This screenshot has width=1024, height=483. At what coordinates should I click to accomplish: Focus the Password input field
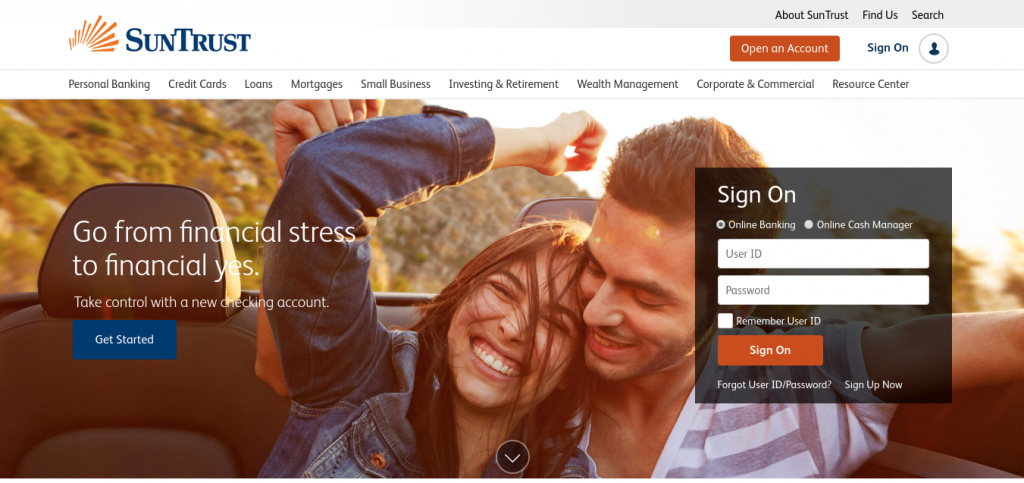(823, 290)
